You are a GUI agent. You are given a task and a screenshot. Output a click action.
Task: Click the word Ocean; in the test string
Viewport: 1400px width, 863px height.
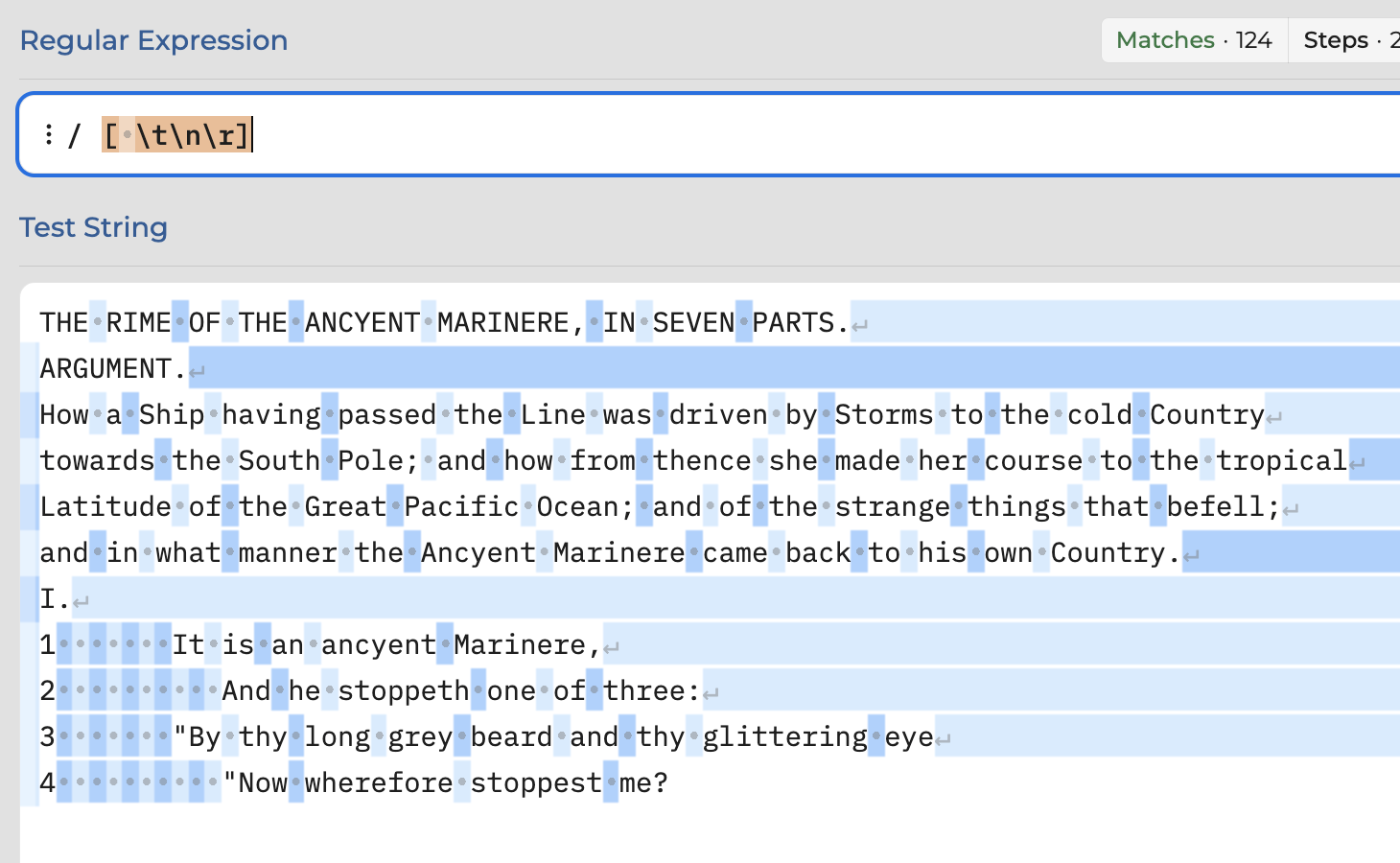[x=586, y=506]
